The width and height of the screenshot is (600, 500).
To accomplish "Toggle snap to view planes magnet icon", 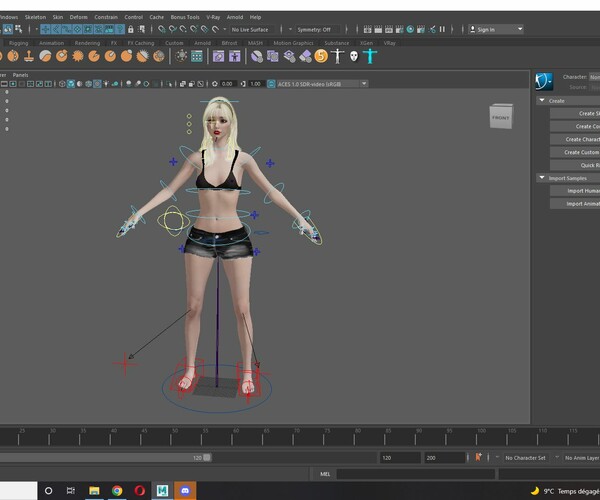I will 205,29.
